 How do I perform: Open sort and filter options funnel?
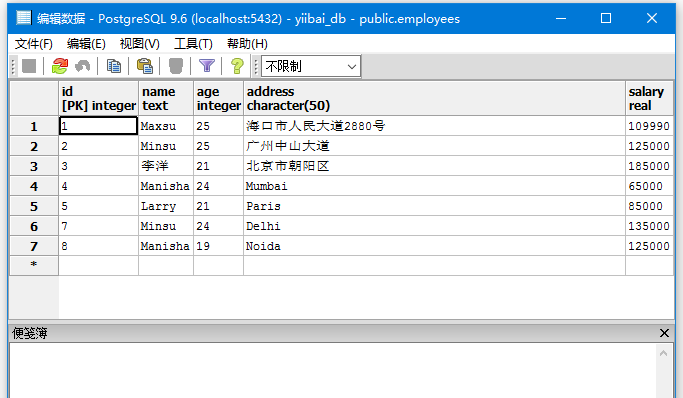[206, 66]
